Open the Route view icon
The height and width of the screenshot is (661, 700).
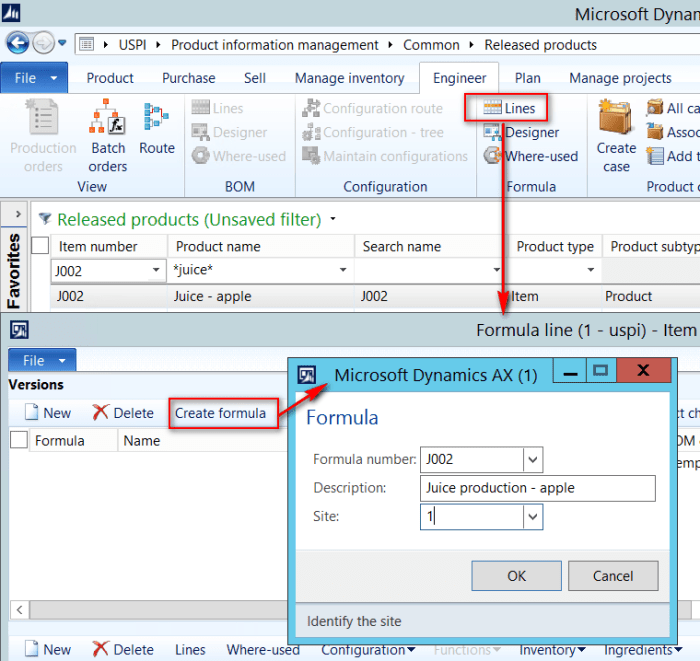tap(157, 128)
